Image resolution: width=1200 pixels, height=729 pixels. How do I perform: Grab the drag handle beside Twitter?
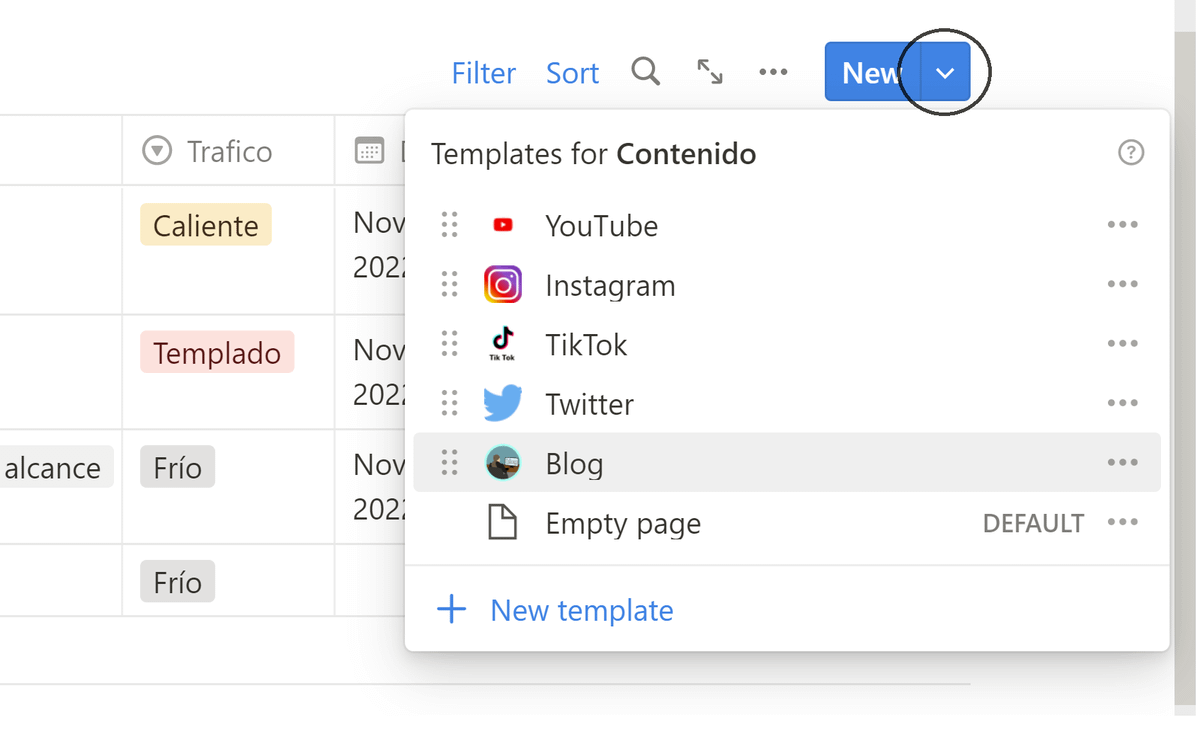pyautogui.click(x=450, y=404)
